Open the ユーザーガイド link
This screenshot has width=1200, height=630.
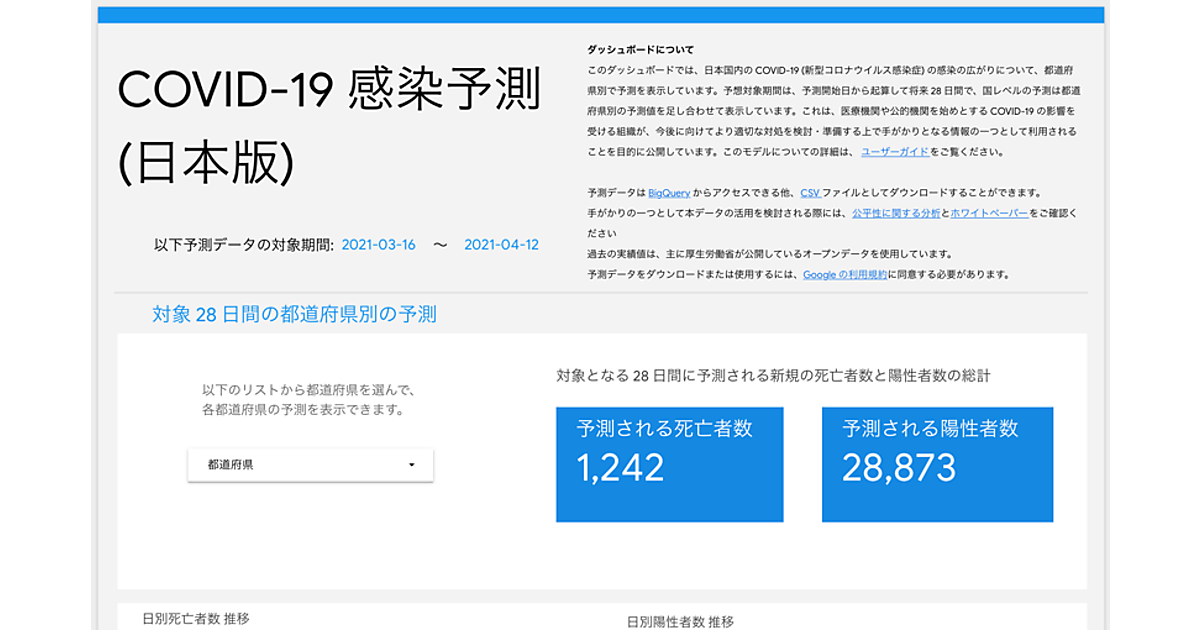click(895, 152)
